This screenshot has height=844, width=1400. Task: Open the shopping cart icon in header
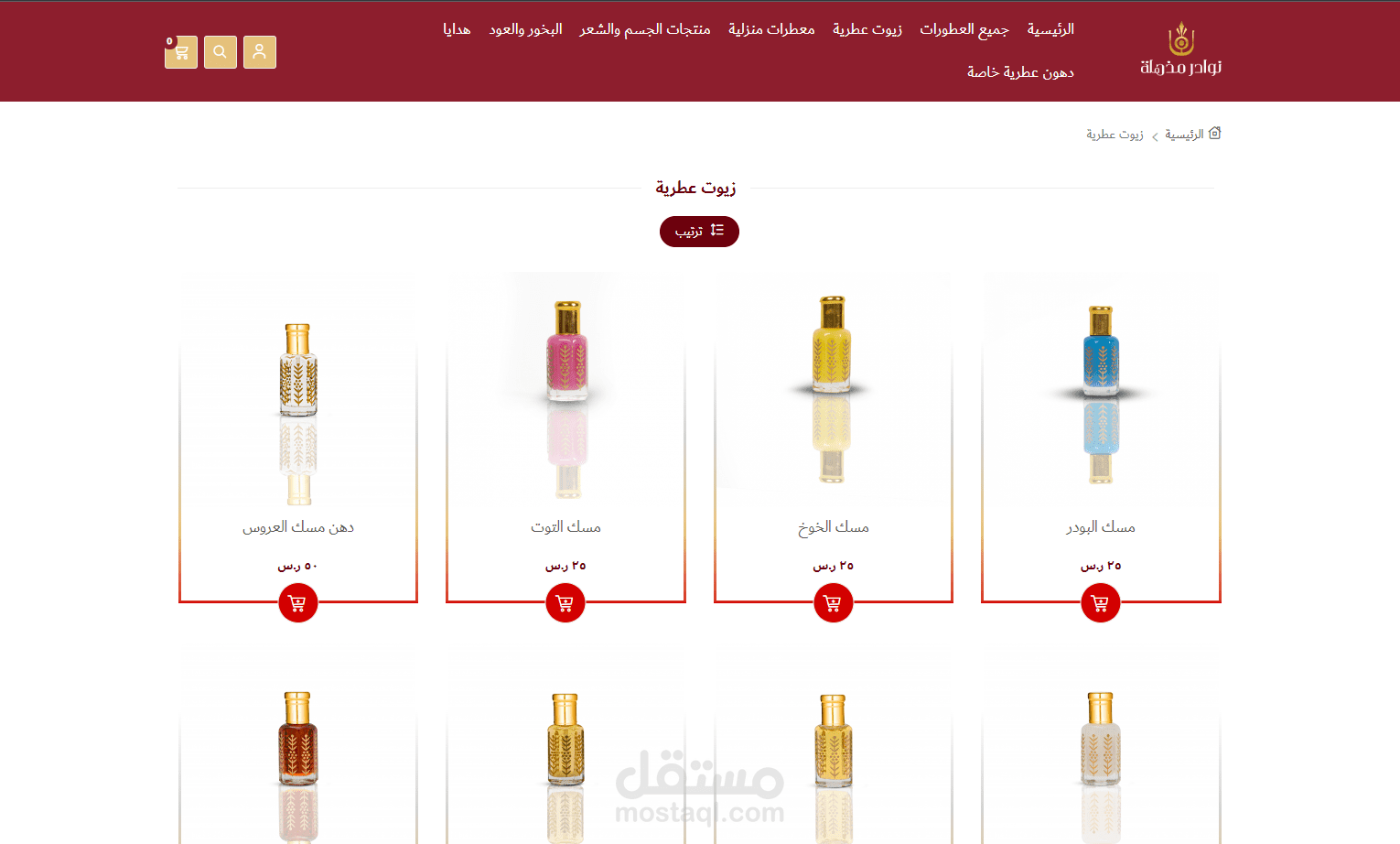(181, 52)
